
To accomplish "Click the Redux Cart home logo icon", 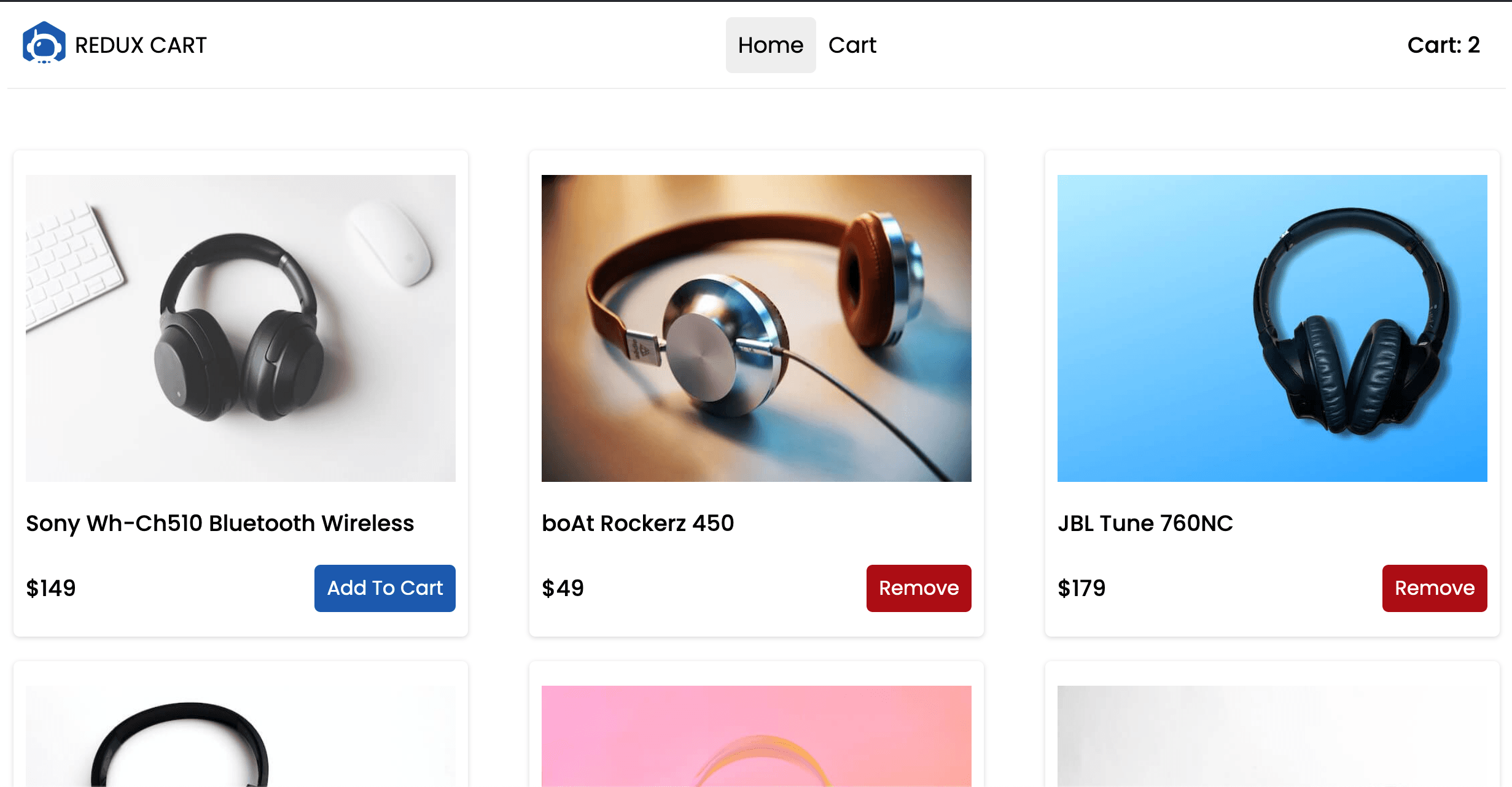I will coord(43,44).
